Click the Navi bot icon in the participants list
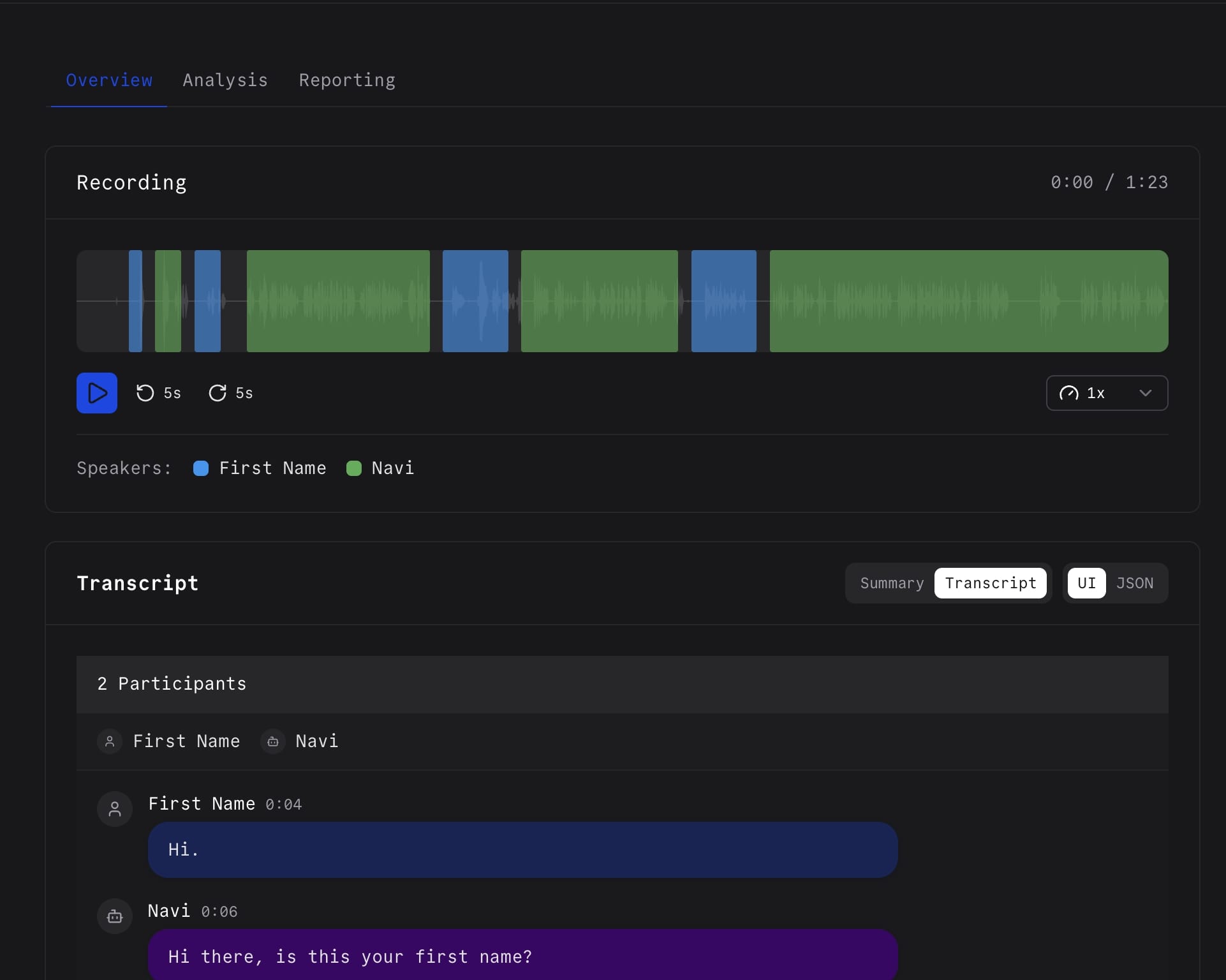Image resolution: width=1226 pixels, height=980 pixels. click(x=272, y=741)
